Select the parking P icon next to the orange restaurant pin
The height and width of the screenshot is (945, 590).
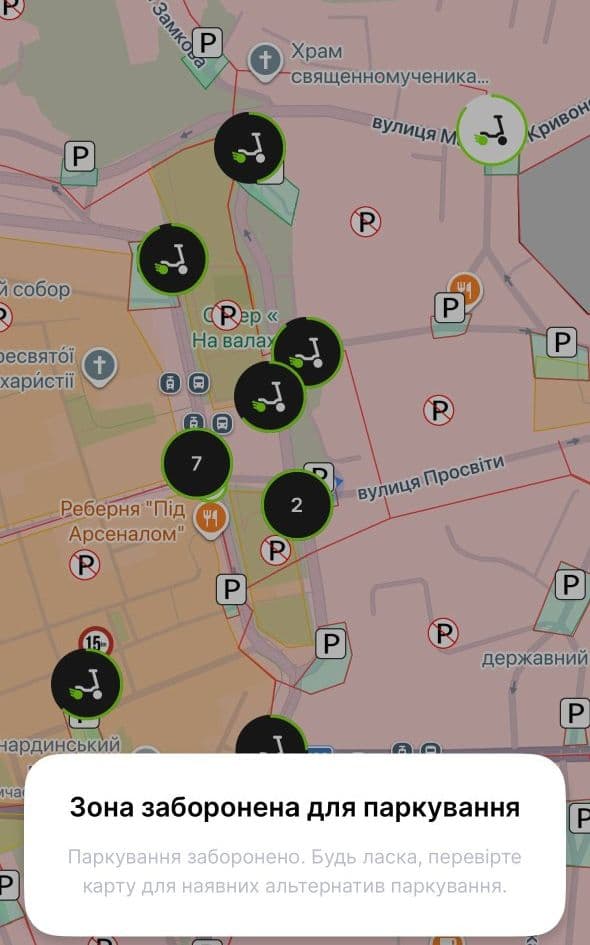[x=450, y=309]
